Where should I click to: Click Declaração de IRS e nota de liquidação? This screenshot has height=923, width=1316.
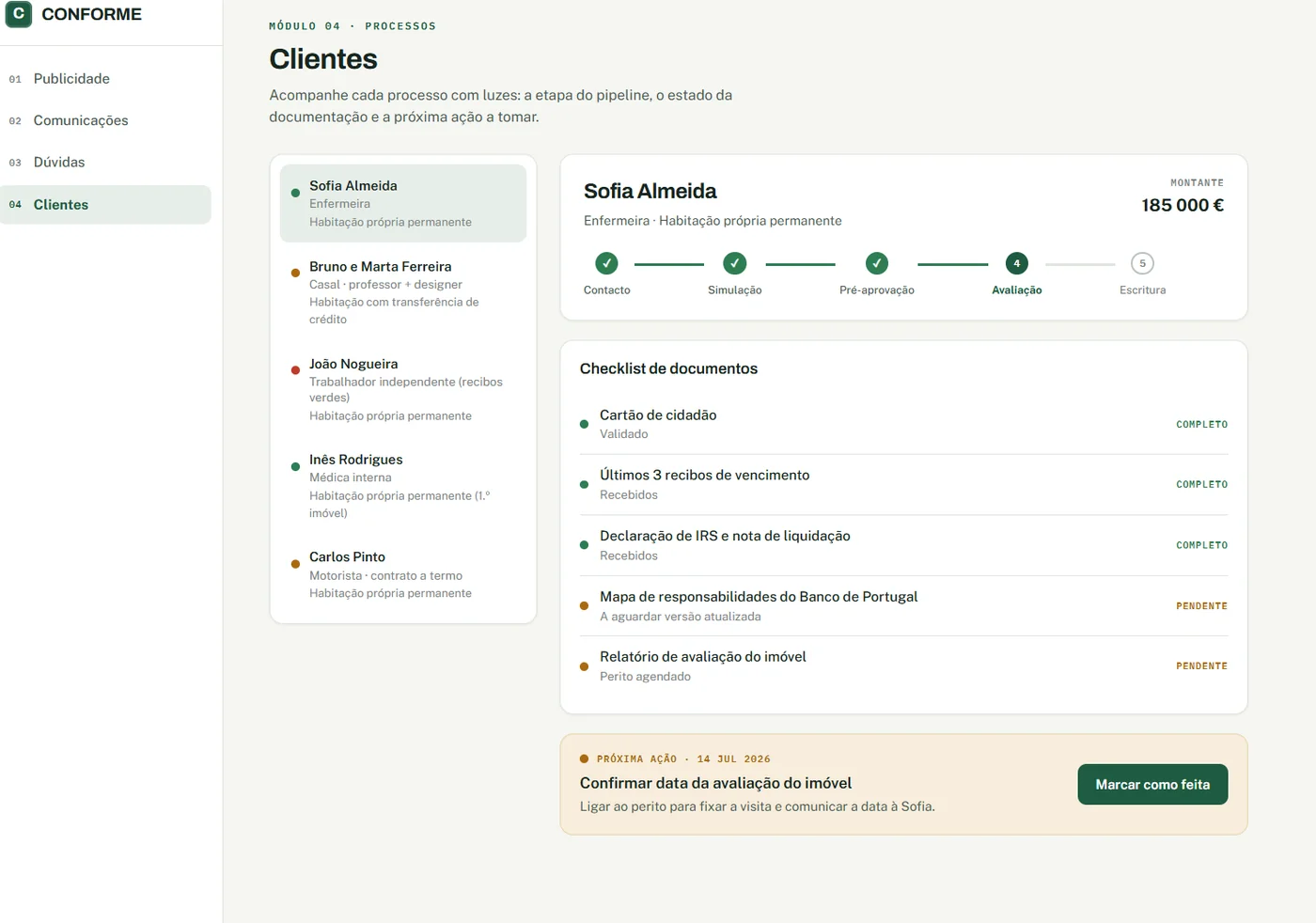904,545
